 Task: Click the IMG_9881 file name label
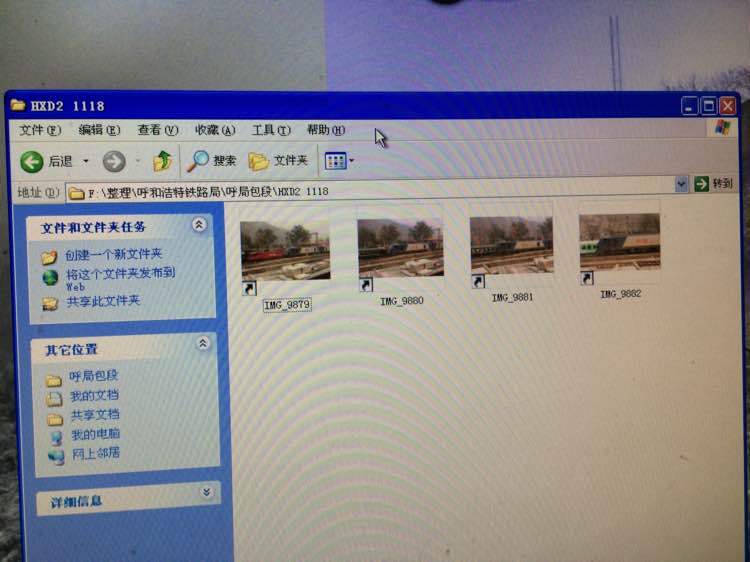tap(512, 298)
